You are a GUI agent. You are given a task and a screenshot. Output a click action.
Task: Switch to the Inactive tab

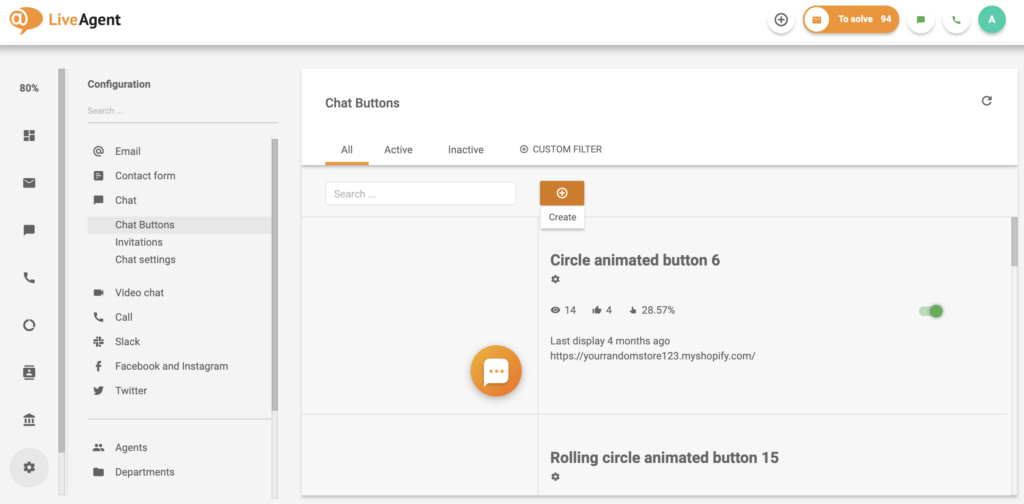point(465,150)
